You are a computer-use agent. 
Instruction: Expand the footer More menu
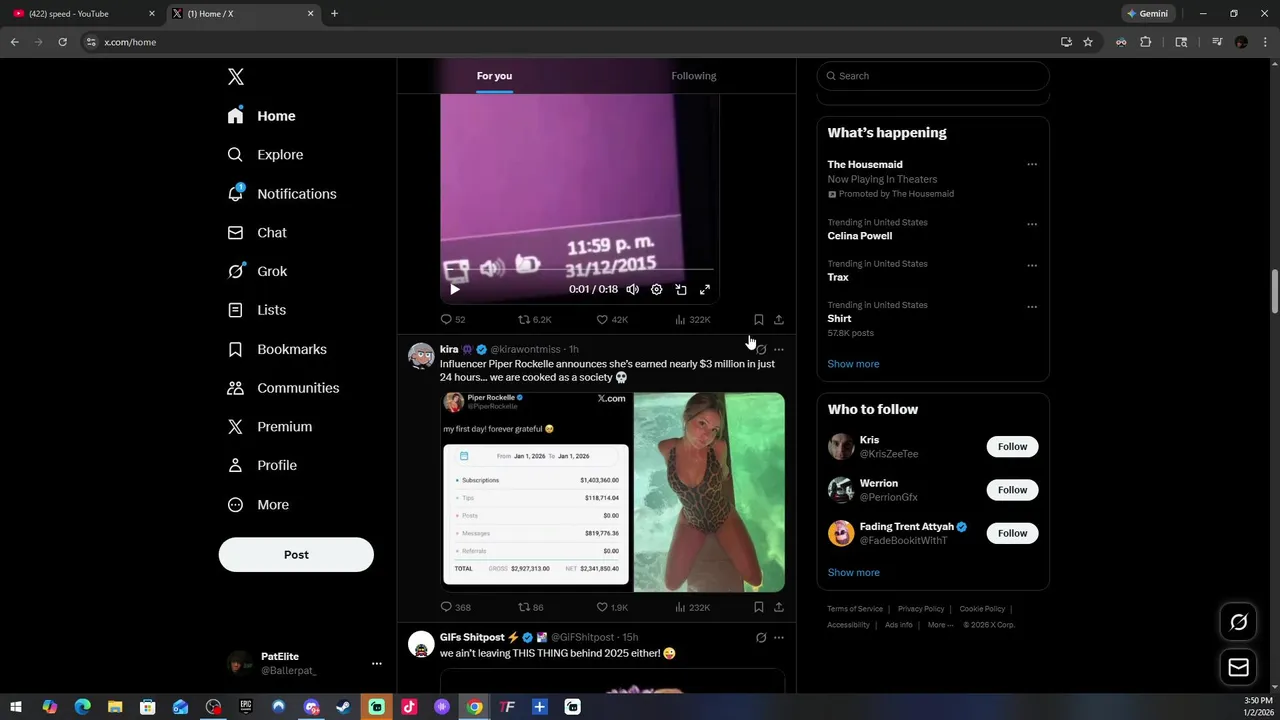coord(940,625)
